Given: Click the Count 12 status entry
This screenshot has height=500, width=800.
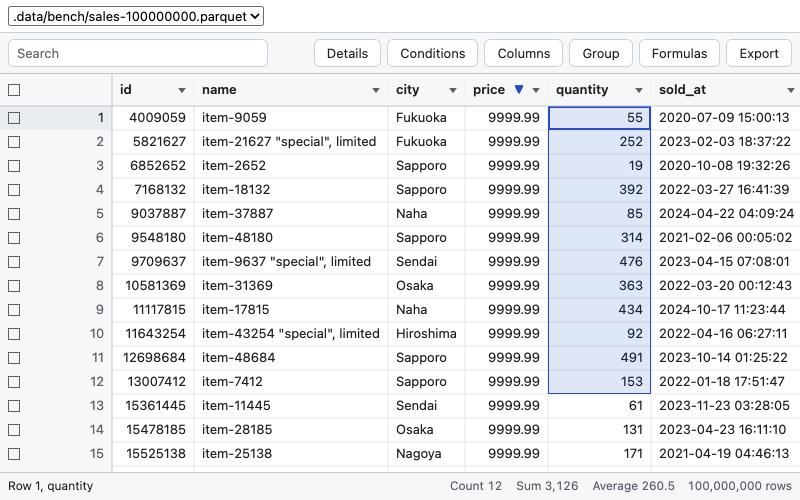Looking at the screenshot, I should click(476, 486).
